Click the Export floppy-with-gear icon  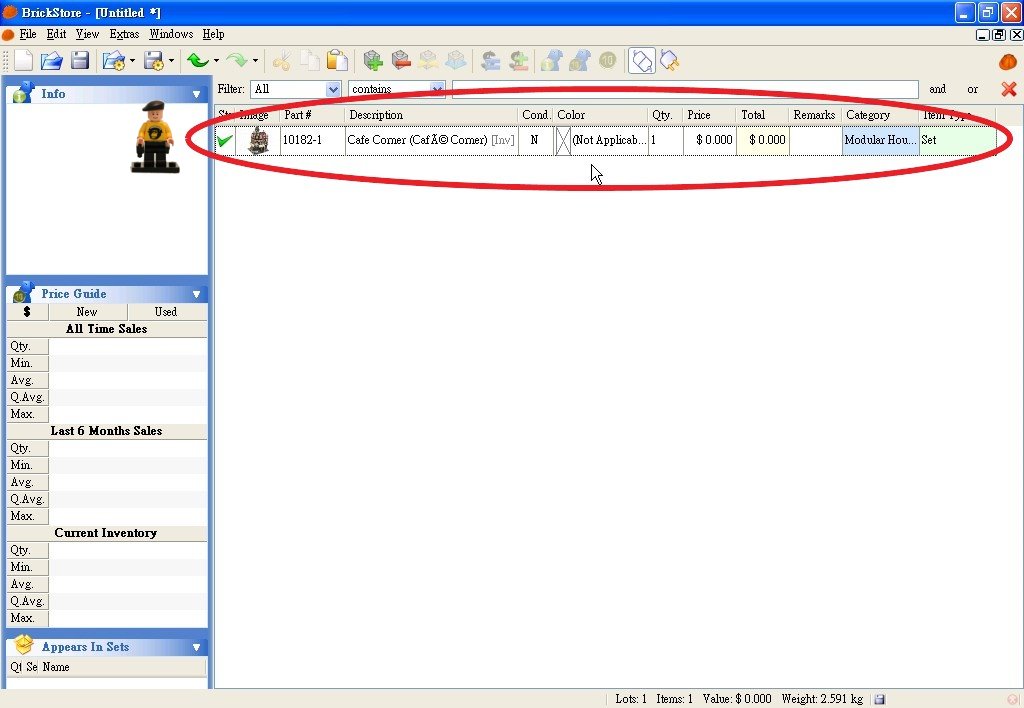[x=153, y=61]
